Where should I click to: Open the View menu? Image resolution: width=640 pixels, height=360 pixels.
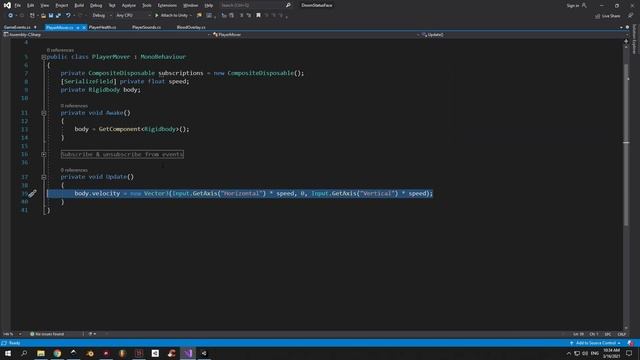tap(44, 5)
